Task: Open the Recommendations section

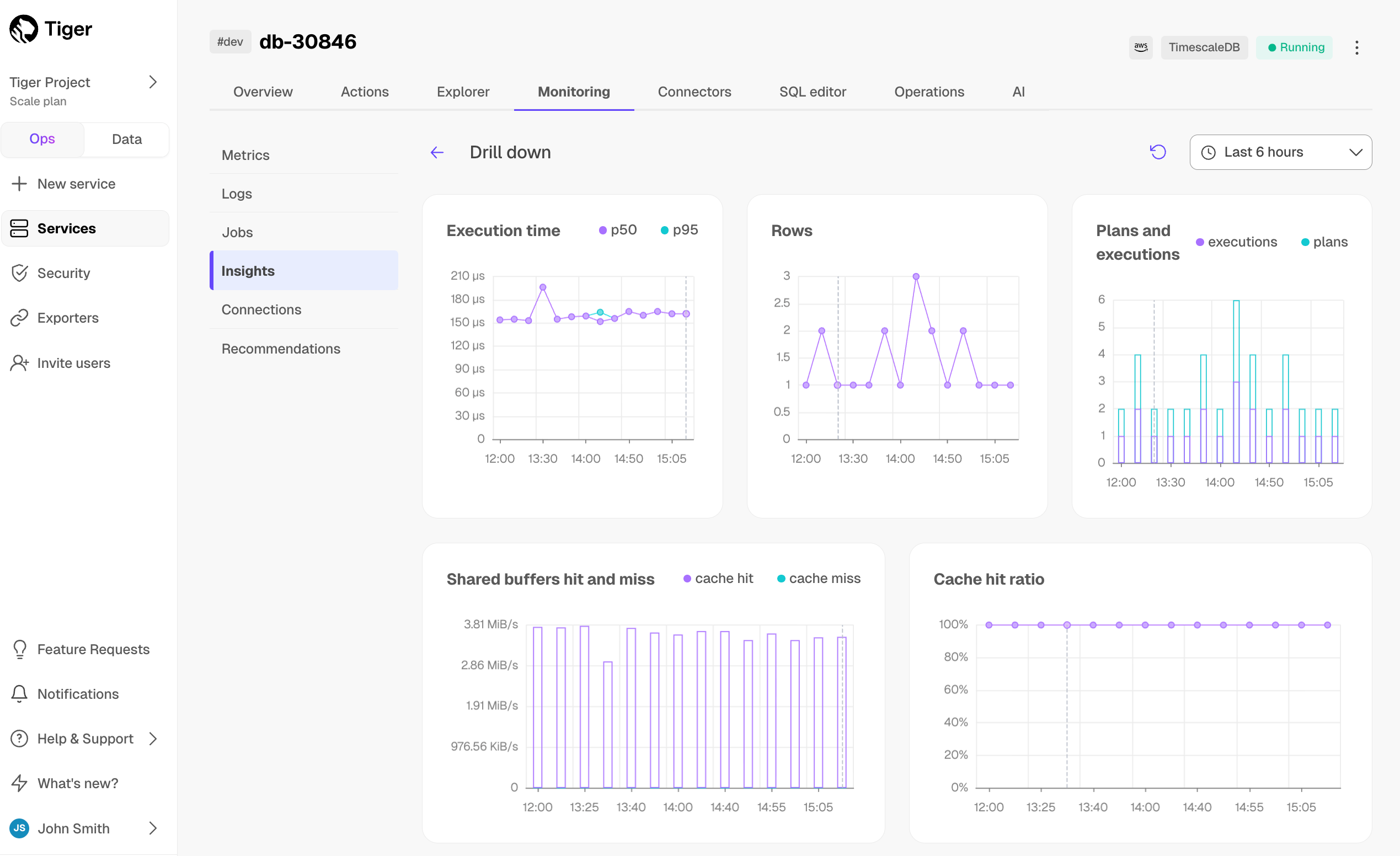Action: [281, 349]
